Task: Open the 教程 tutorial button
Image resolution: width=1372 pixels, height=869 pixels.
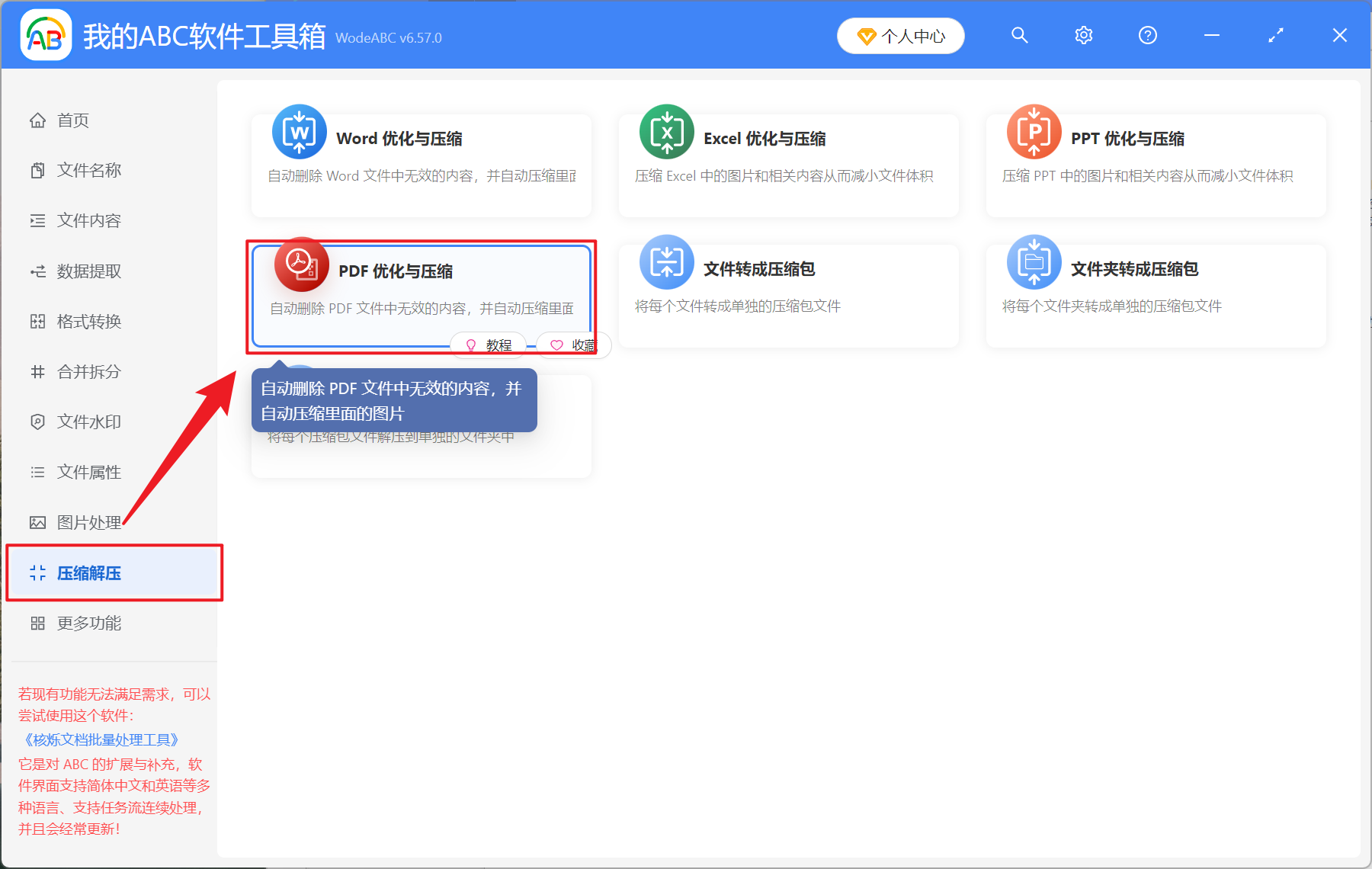Action: [489, 345]
